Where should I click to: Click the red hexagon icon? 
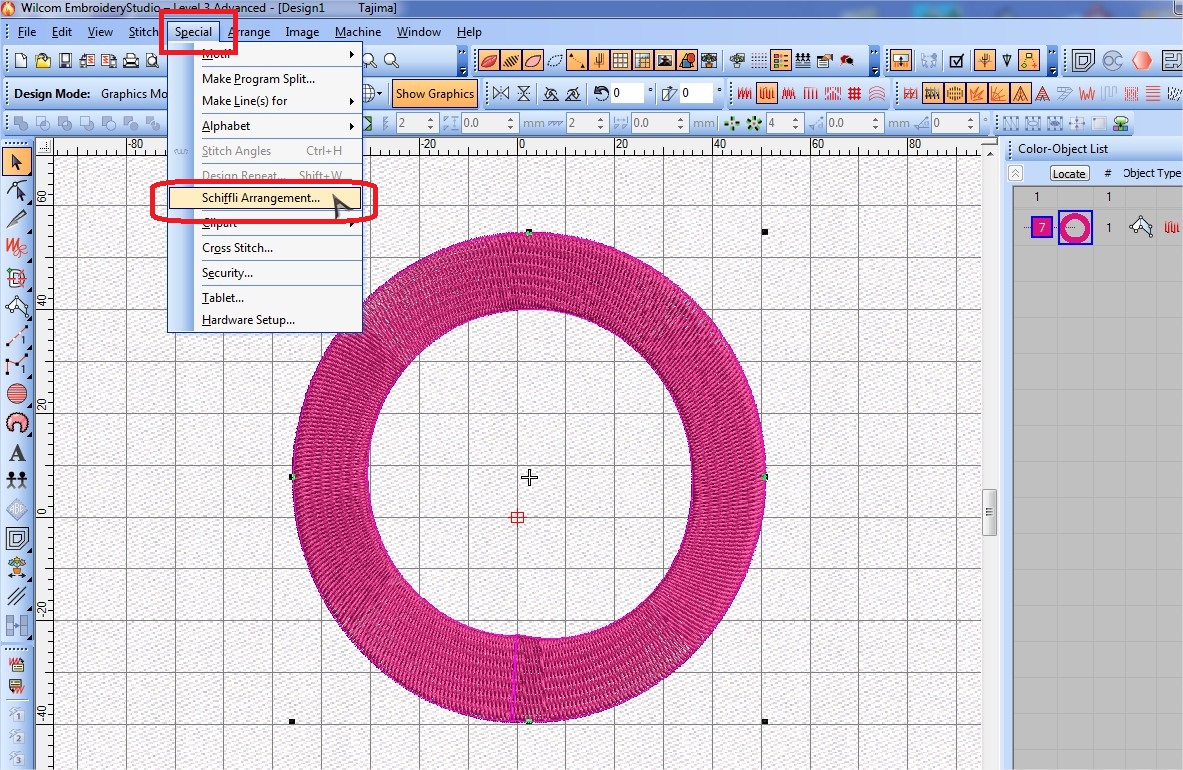pos(1143,61)
